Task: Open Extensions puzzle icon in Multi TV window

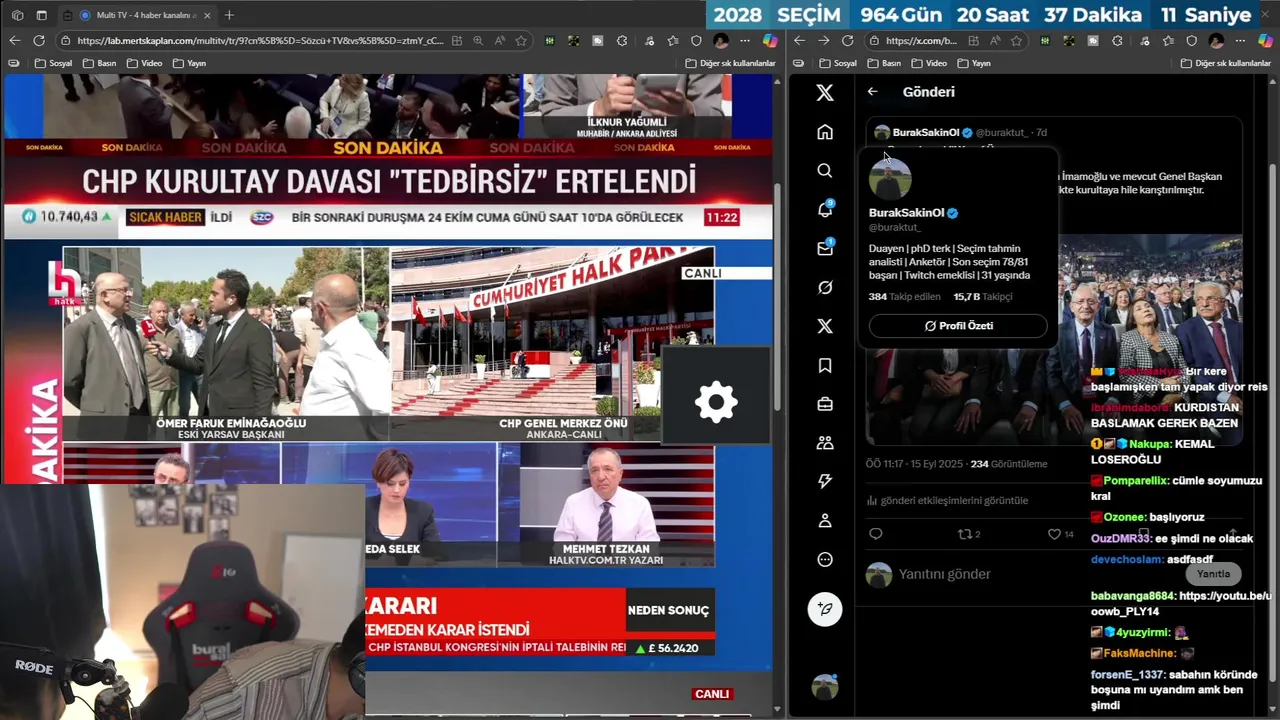Action: click(622, 41)
